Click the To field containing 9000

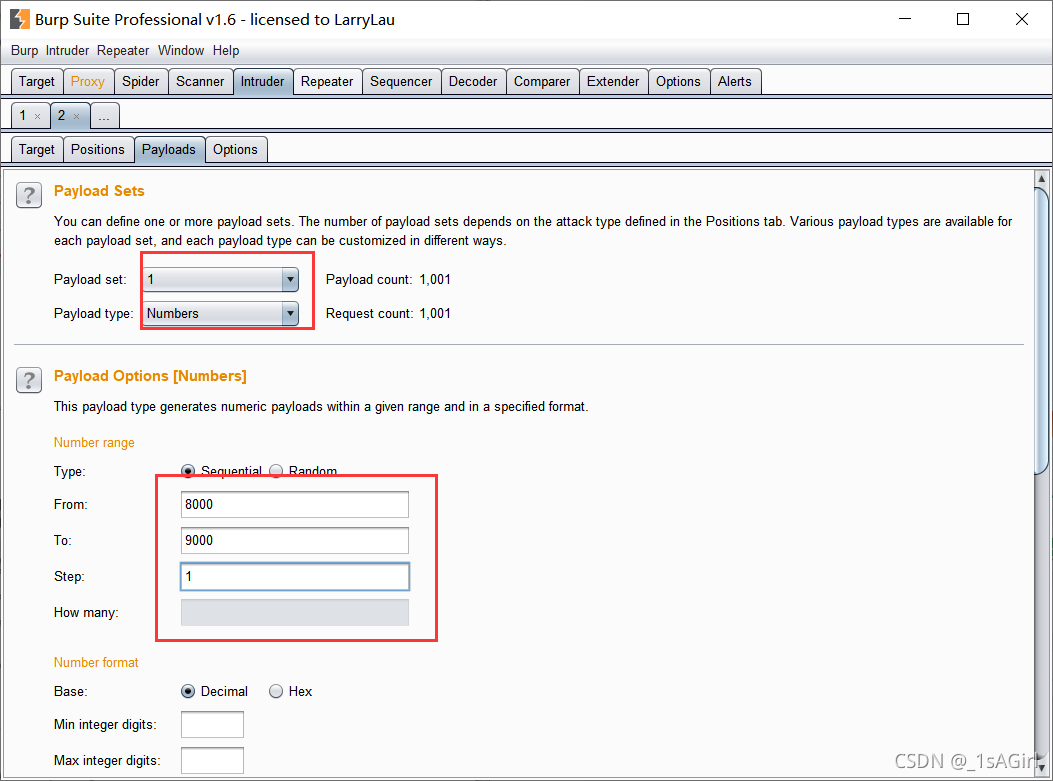point(295,541)
